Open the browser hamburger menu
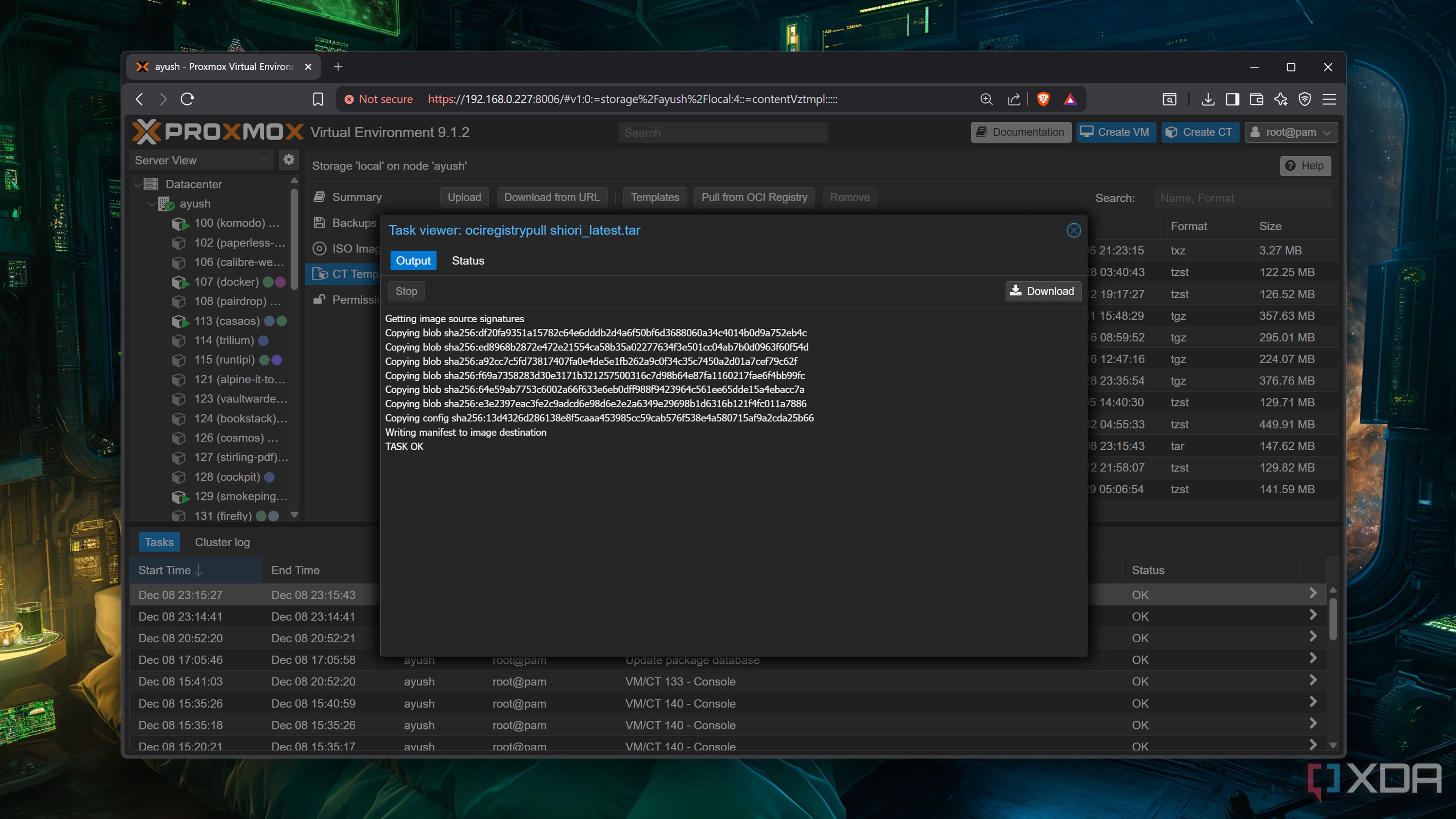 pyautogui.click(x=1329, y=99)
